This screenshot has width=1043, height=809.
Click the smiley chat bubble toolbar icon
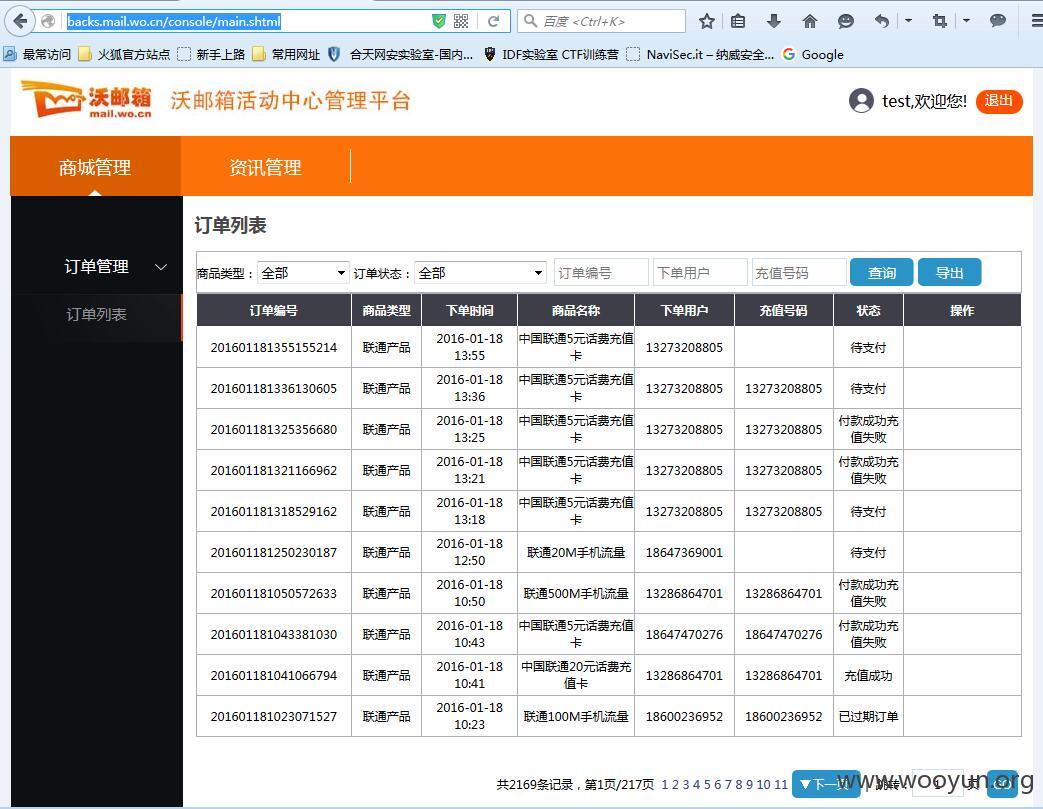845,21
